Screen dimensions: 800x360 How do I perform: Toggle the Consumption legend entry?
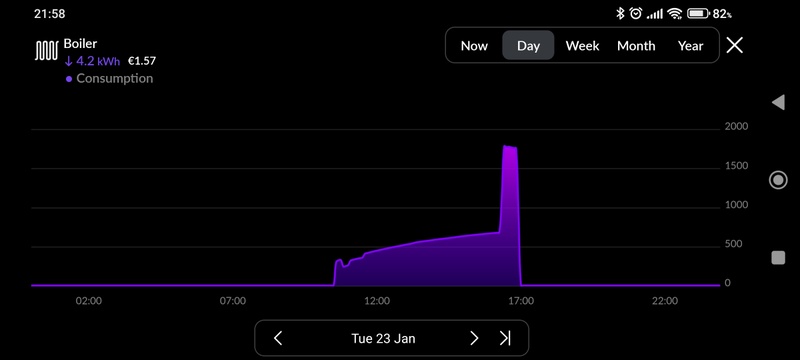(109, 79)
